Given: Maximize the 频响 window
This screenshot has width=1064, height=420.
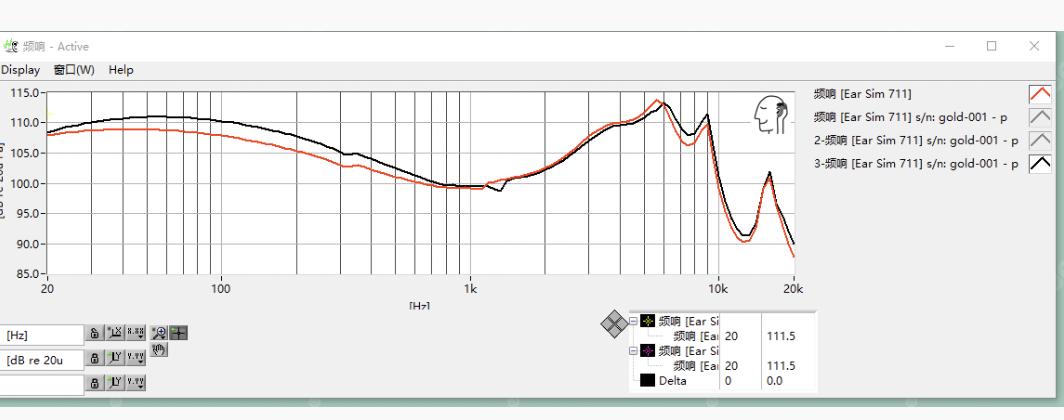Looking at the screenshot, I should coord(991,46).
